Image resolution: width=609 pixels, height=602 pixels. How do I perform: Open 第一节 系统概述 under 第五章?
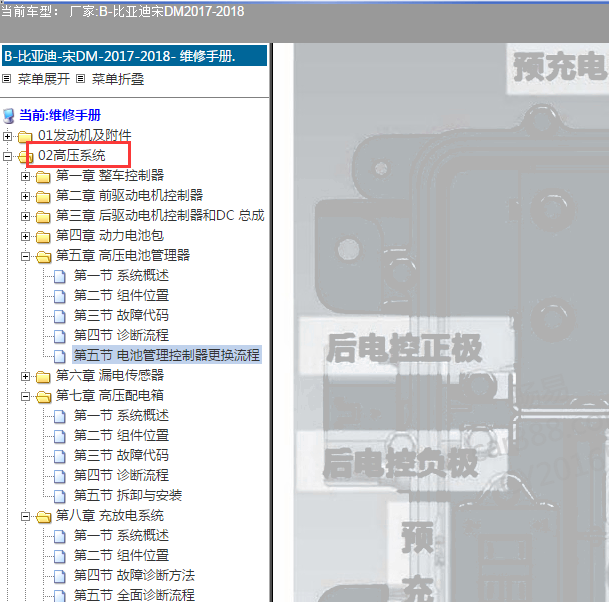tap(121, 275)
